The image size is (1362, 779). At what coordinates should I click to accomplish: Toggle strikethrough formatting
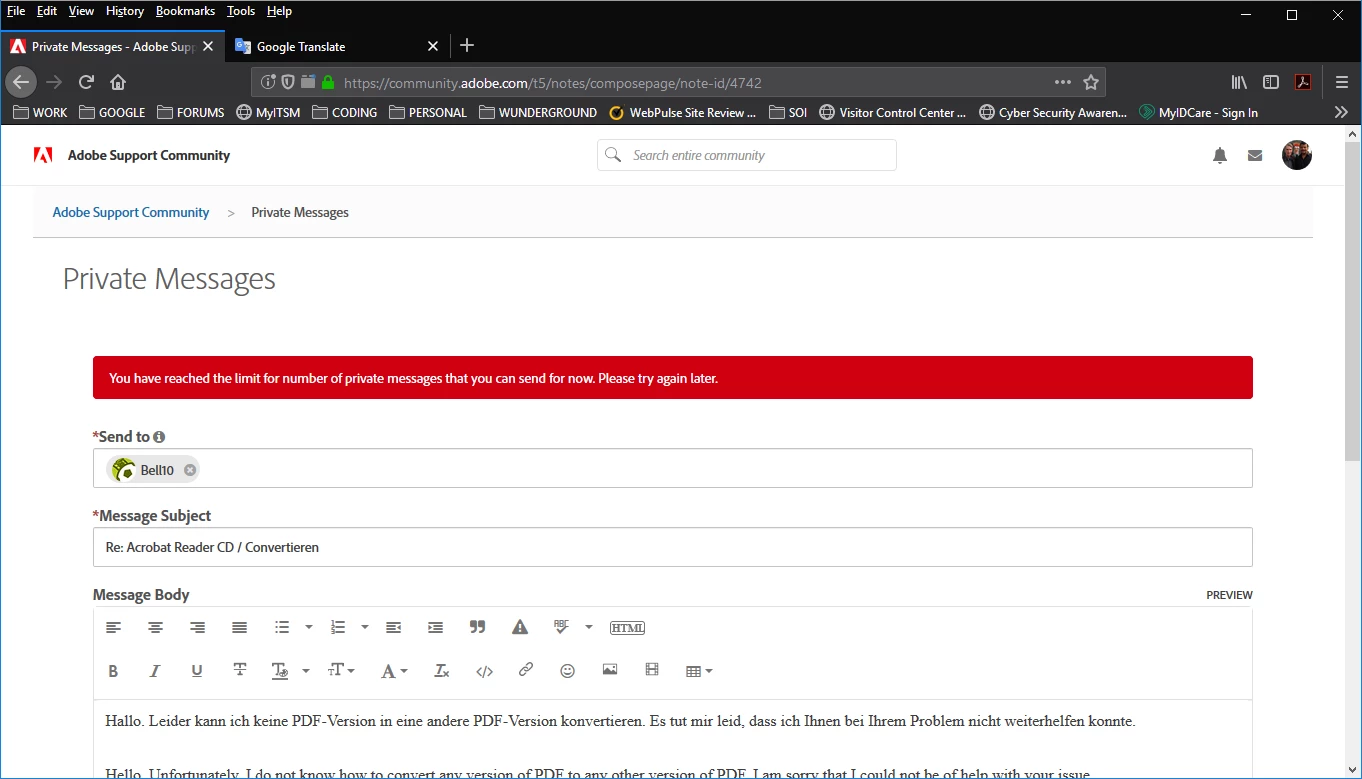[x=240, y=671]
